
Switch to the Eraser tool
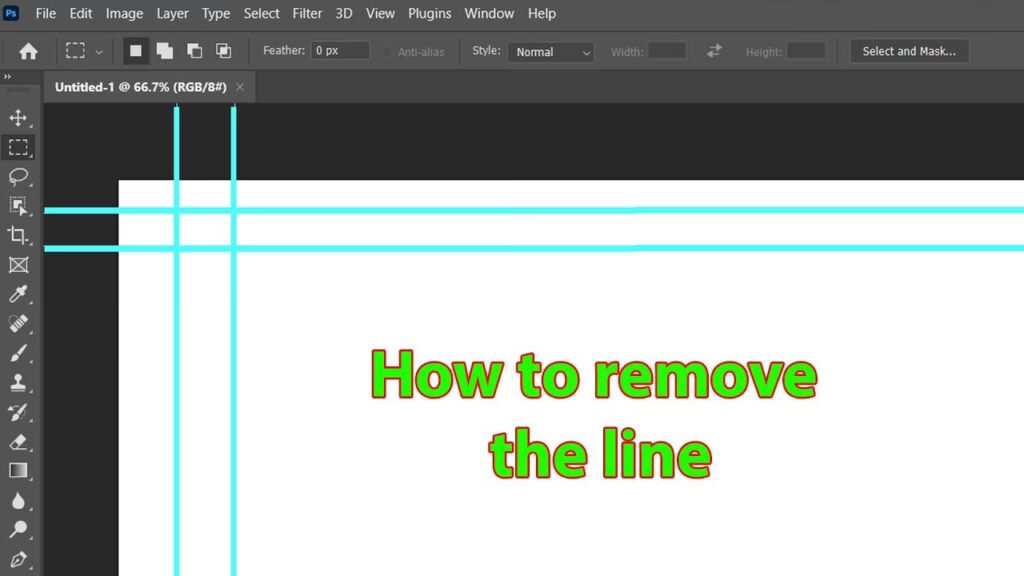point(18,442)
